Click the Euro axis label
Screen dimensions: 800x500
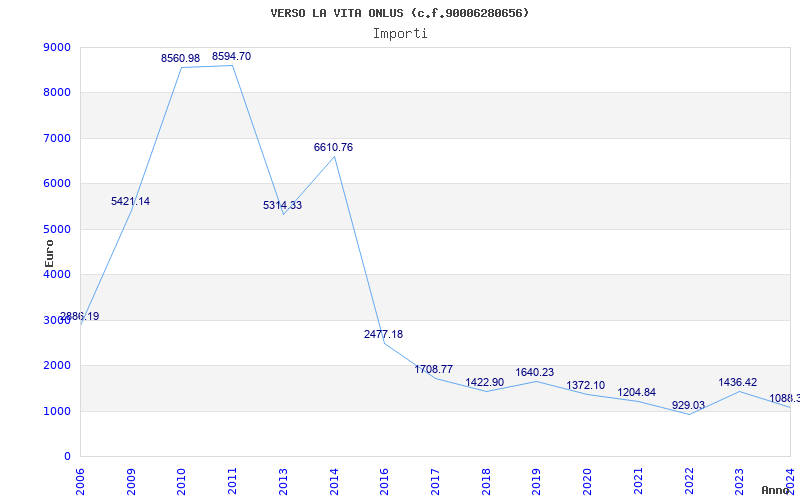pos(49,253)
